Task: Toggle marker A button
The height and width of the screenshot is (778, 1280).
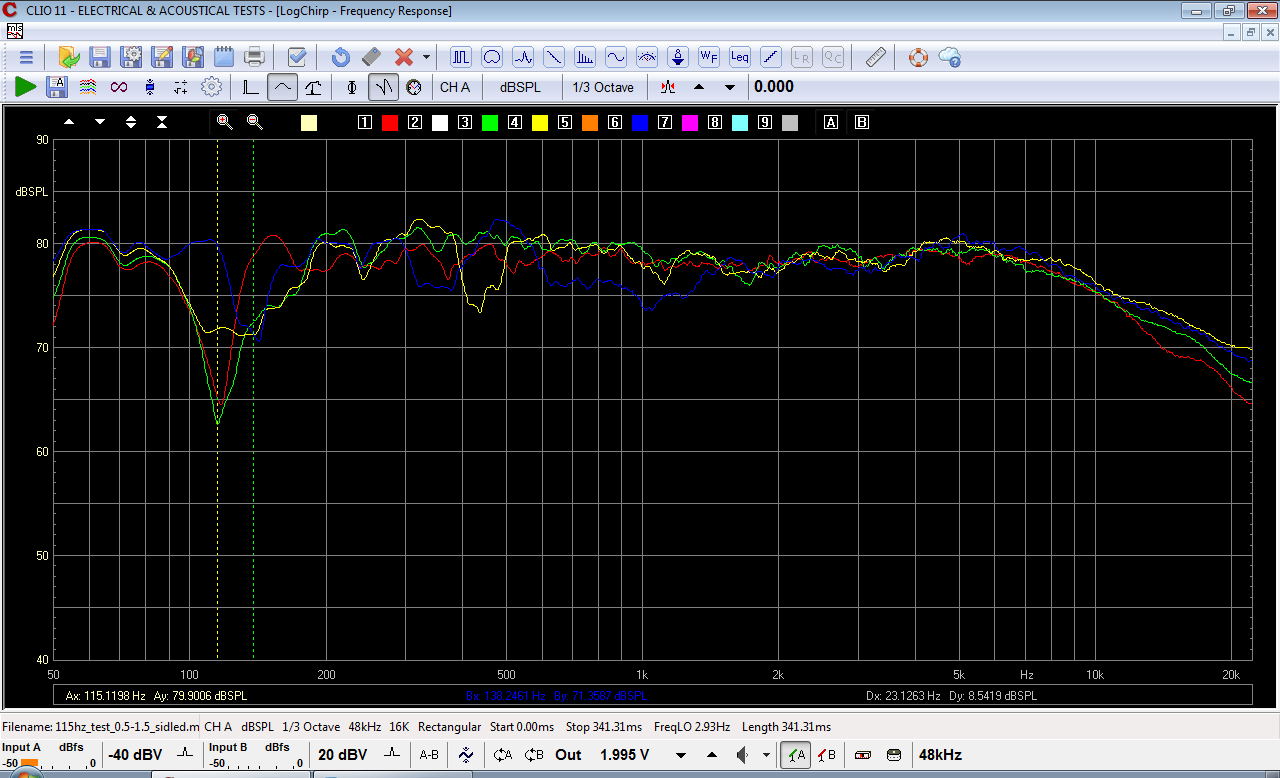Action: tap(831, 122)
